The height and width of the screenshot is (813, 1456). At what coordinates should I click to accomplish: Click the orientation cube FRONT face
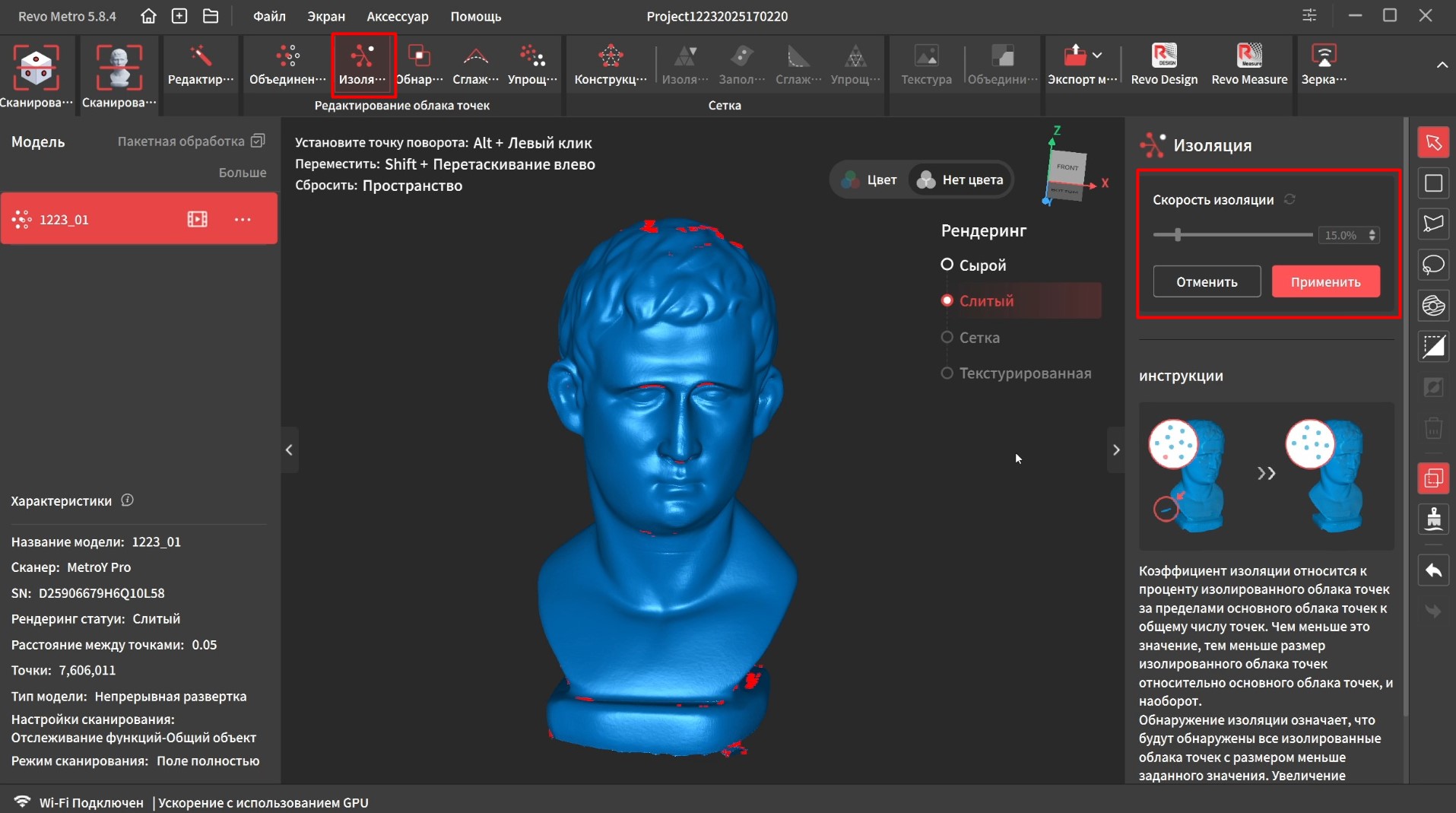pyautogui.click(x=1067, y=169)
